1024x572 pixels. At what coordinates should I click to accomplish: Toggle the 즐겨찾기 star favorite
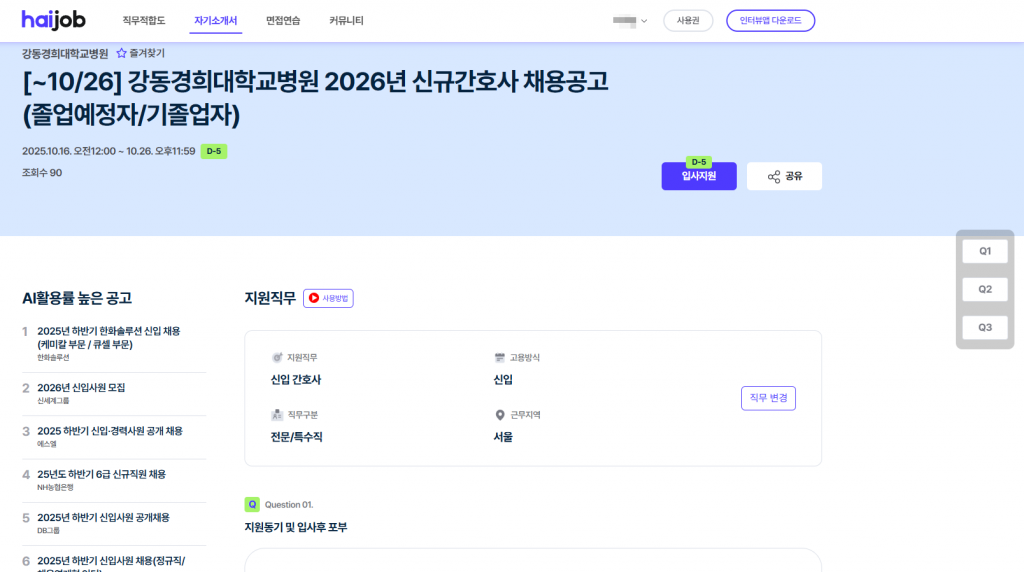pos(122,53)
